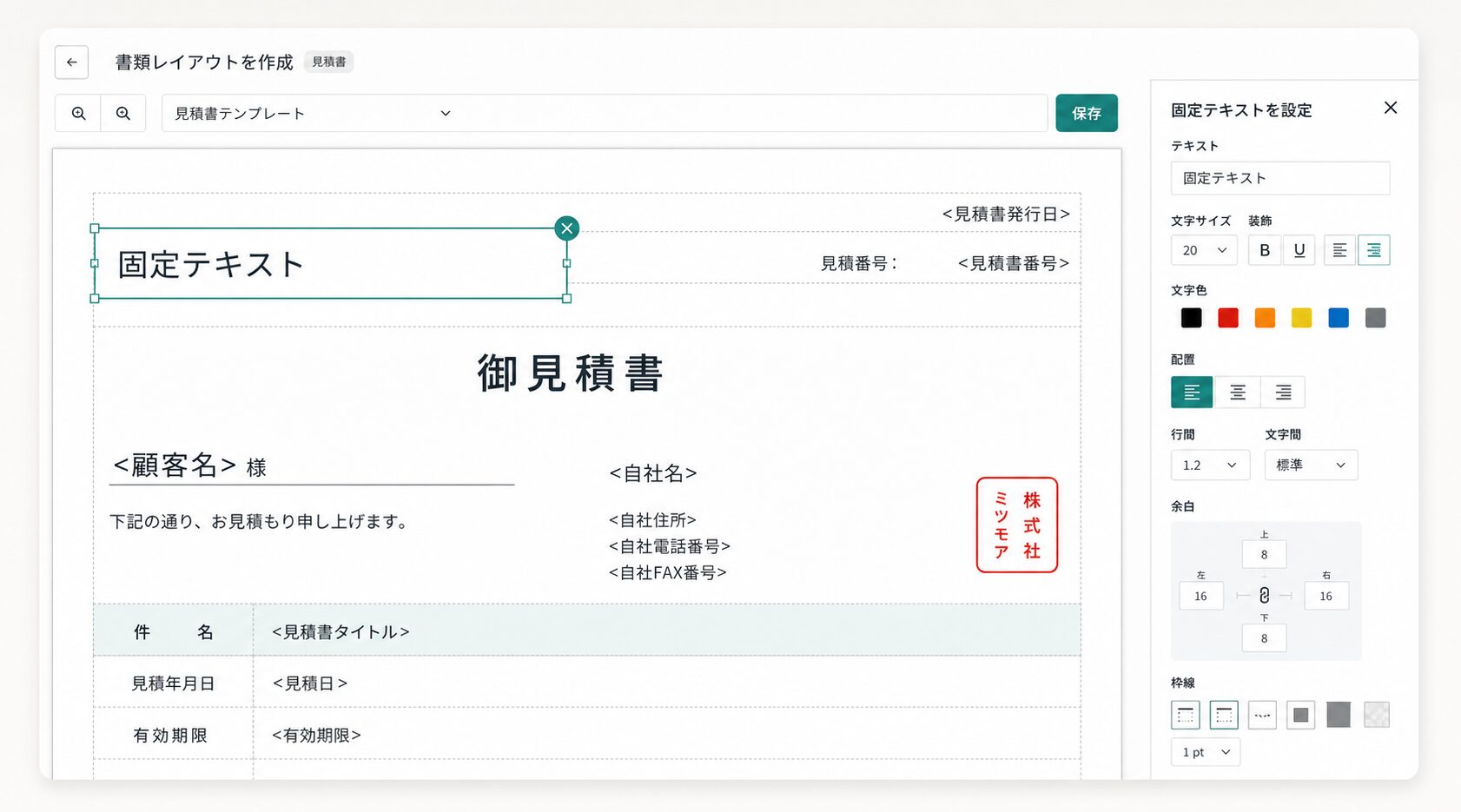Viewport: 1461px width, 812px height.
Task: Select the first border style icon
Action: pyautogui.click(x=1185, y=716)
